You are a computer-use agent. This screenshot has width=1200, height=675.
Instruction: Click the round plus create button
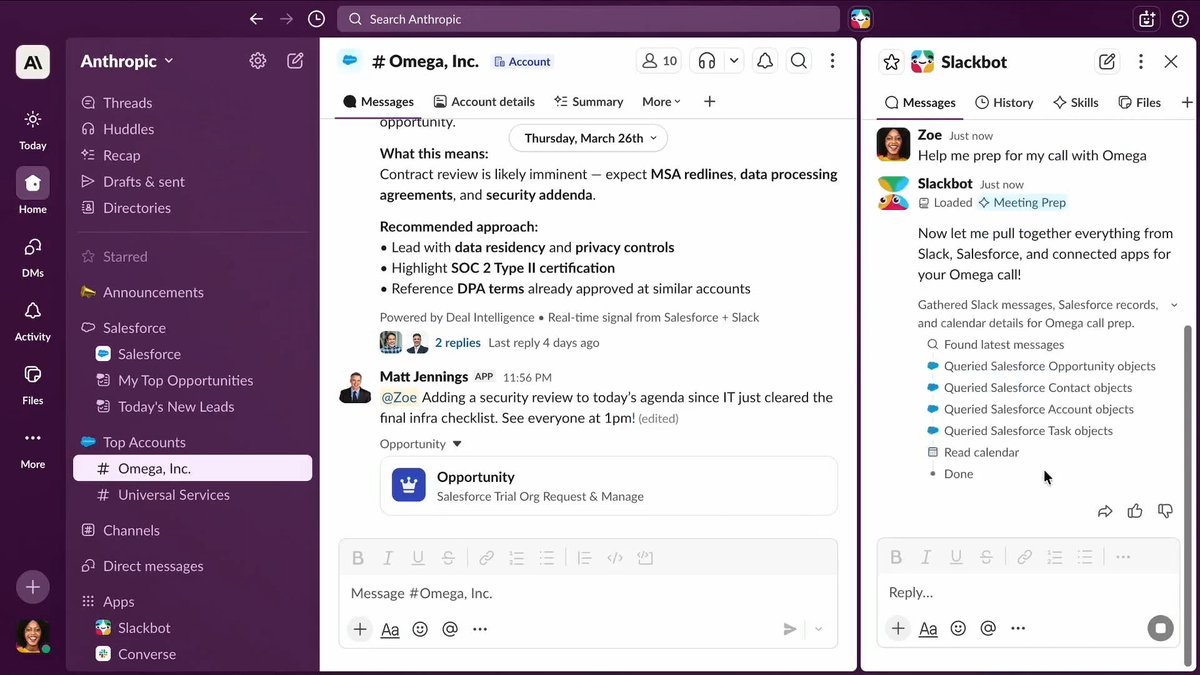[x=33, y=587]
